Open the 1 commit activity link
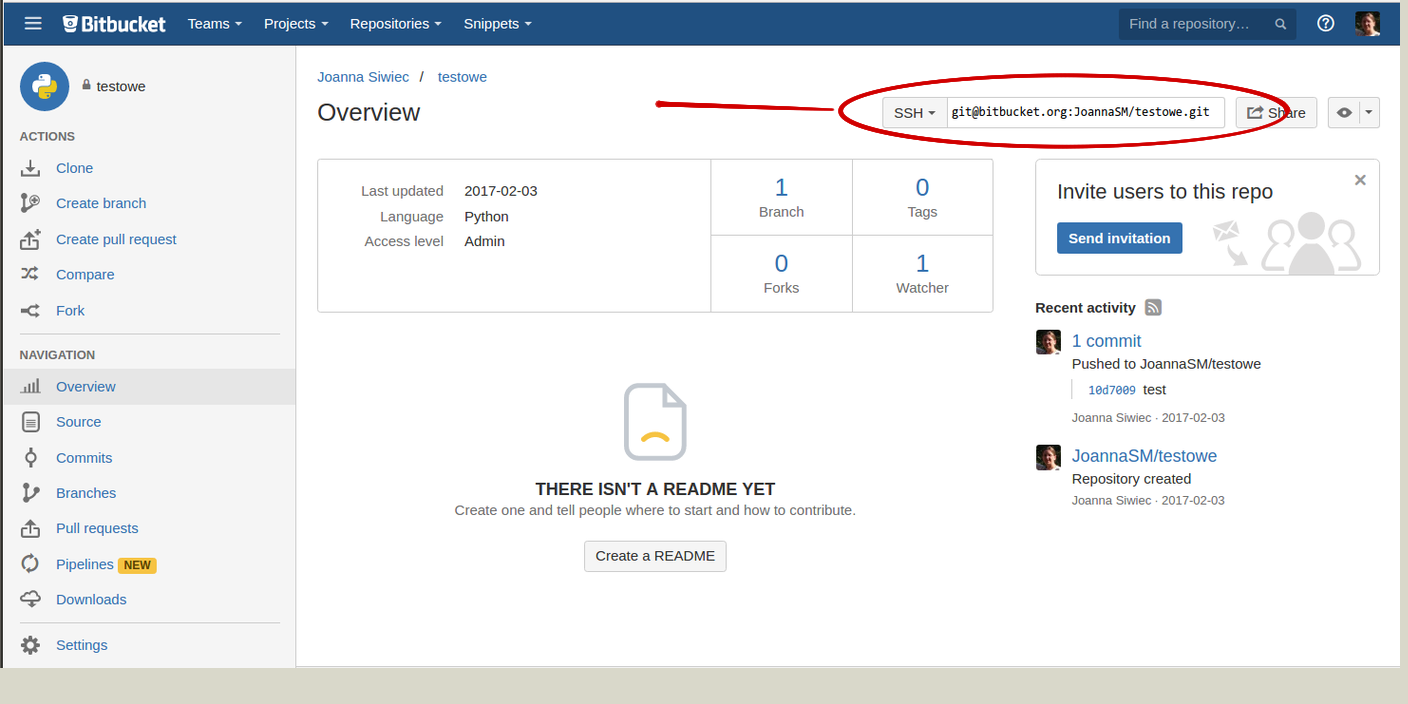 tap(1106, 341)
